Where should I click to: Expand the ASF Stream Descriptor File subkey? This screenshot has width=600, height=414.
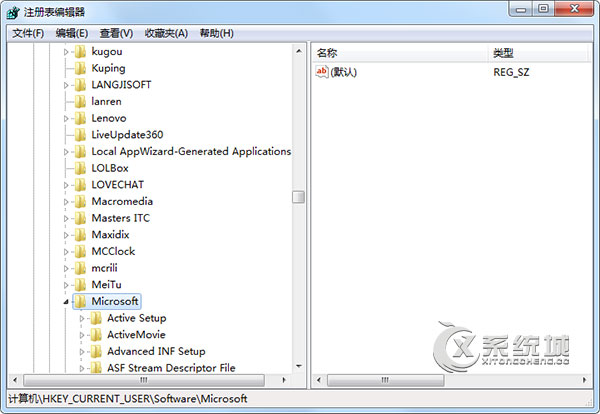[x=82, y=368]
